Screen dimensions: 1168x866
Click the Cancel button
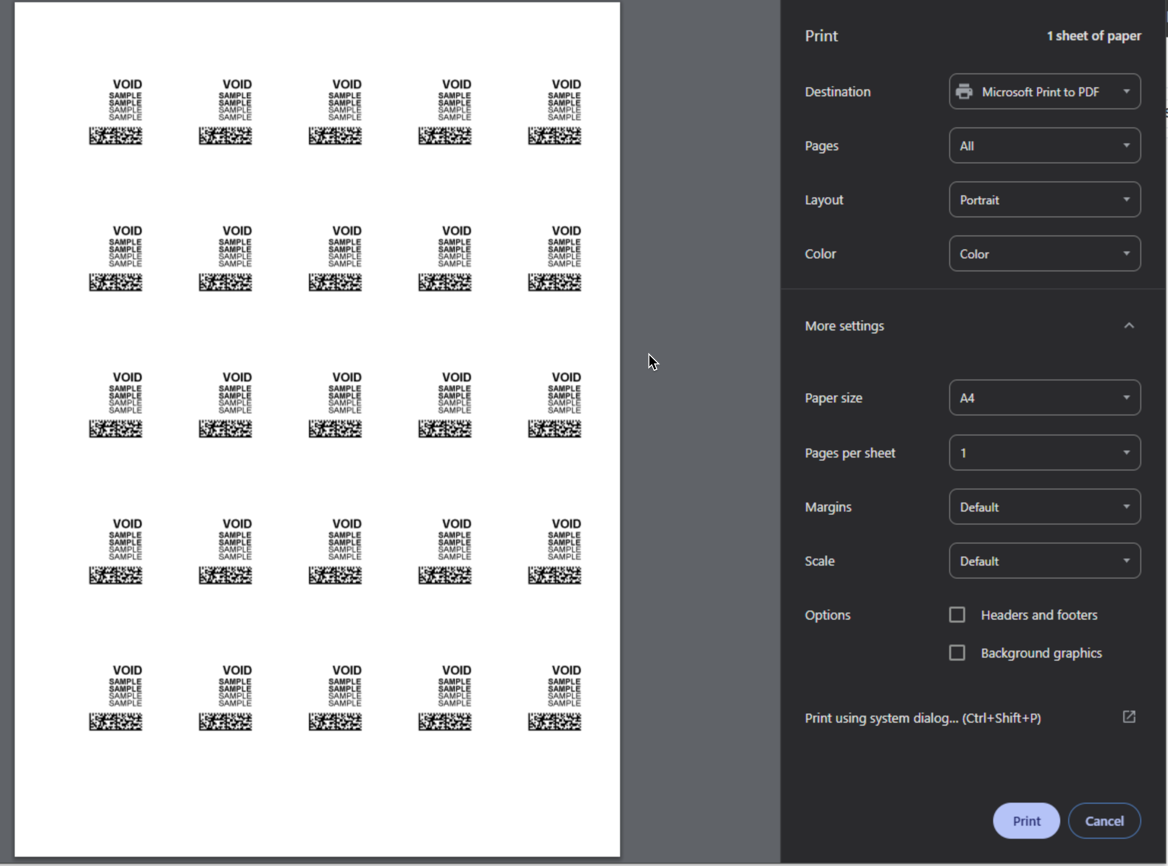[x=1104, y=820]
